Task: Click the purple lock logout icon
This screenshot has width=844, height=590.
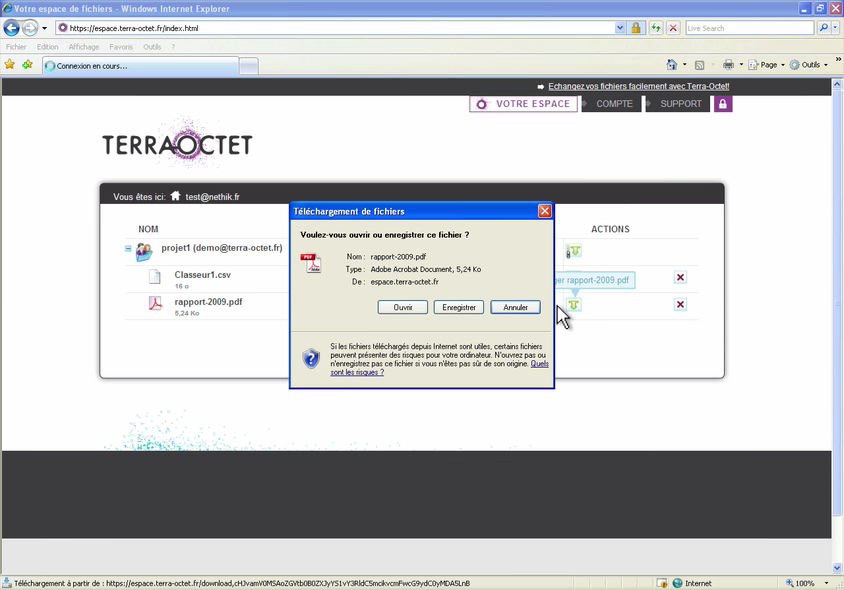Action: [x=723, y=104]
